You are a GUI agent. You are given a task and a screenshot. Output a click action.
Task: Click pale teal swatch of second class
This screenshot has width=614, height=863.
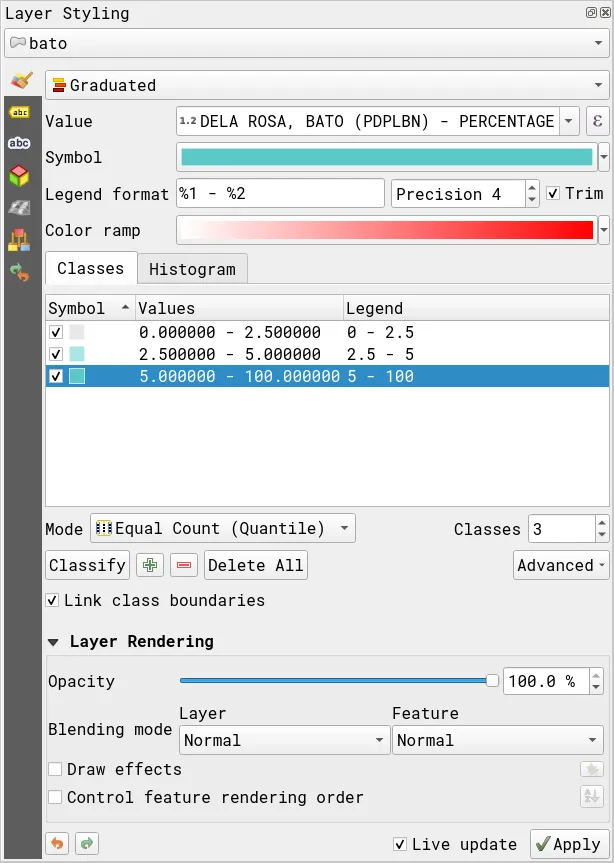(77, 354)
